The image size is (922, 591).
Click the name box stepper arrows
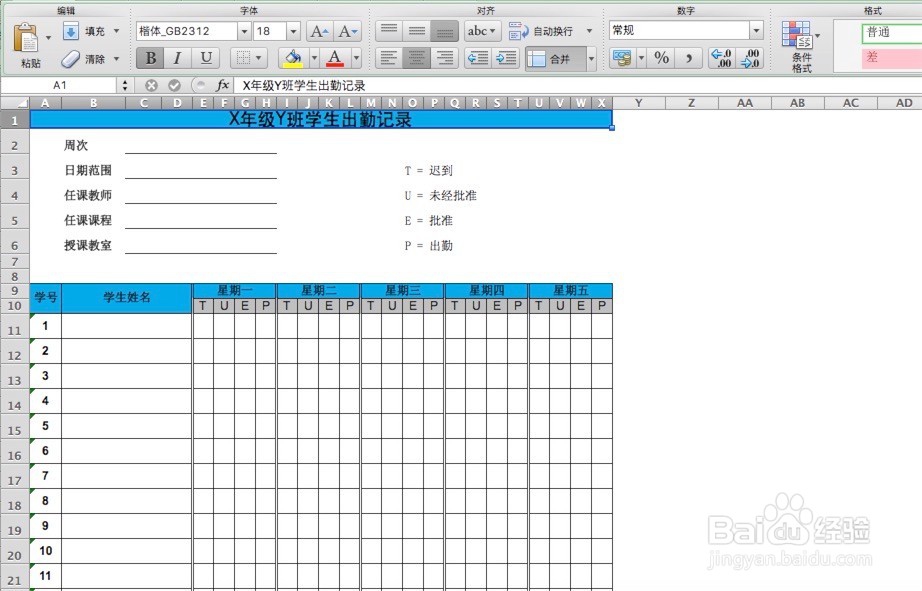point(125,85)
